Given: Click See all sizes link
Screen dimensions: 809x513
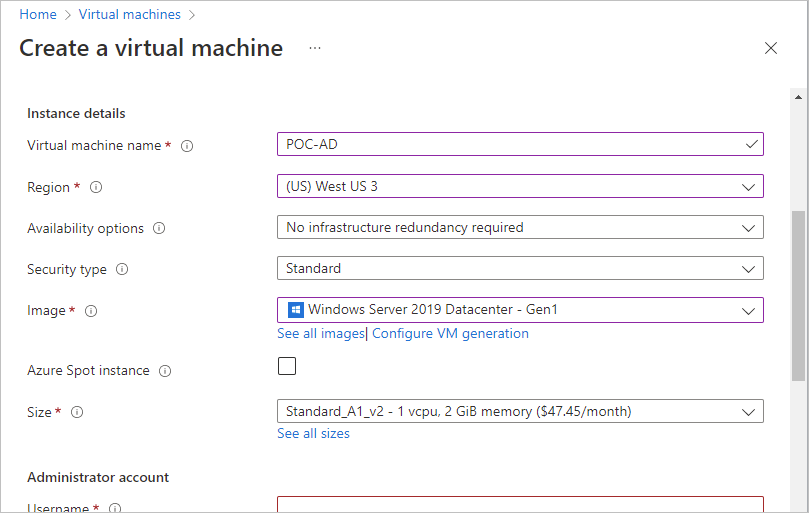Looking at the screenshot, I should click(x=313, y=434).
